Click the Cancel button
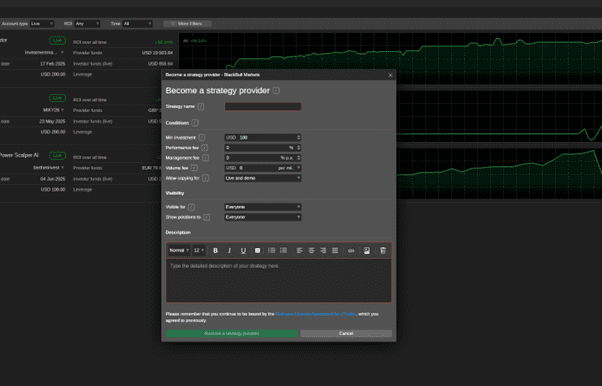The image size is (602, 386). pyautogui.click(x=346, y=333)
